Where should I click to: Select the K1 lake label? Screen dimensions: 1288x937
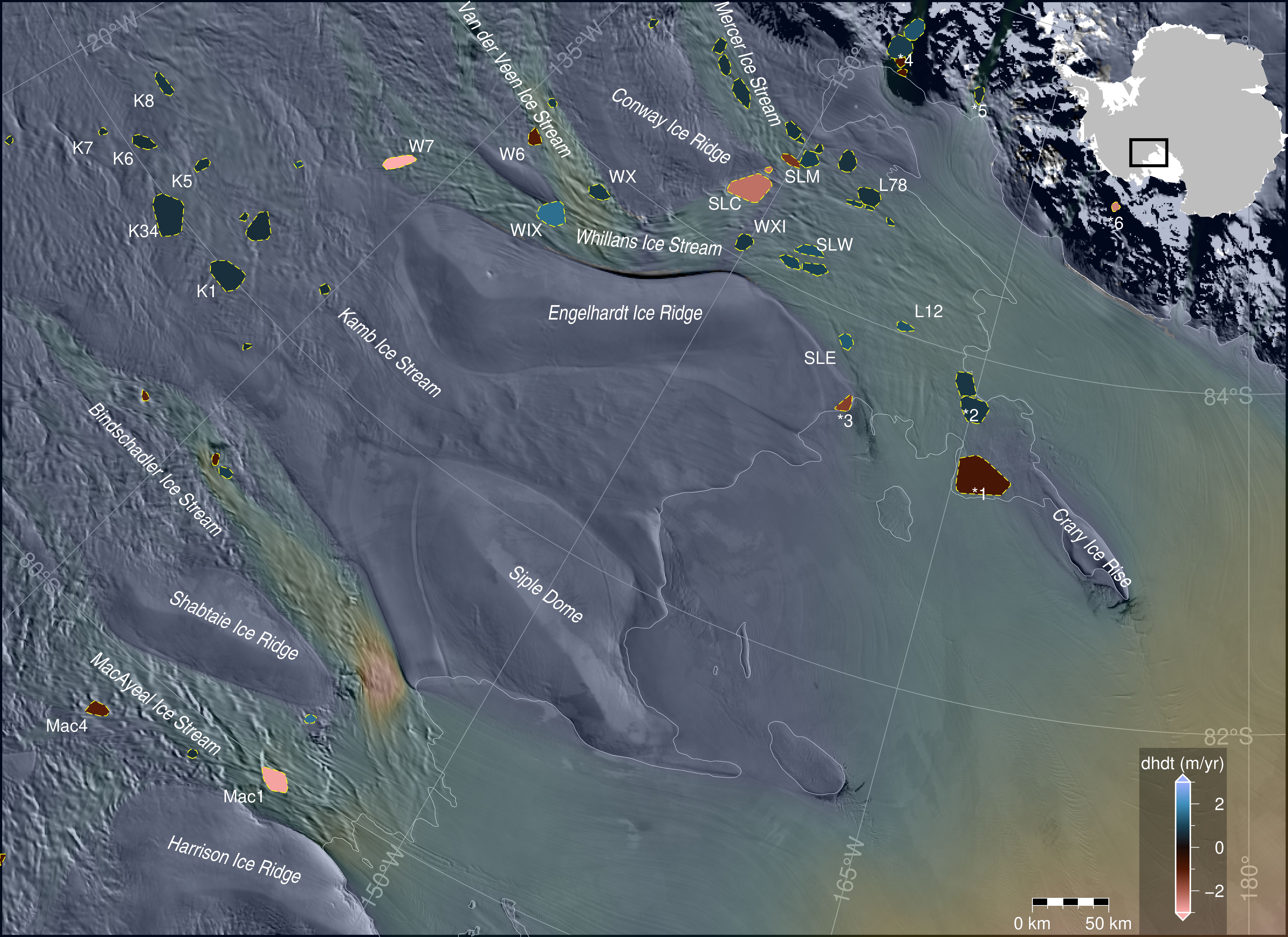click(x=206, y=291)
